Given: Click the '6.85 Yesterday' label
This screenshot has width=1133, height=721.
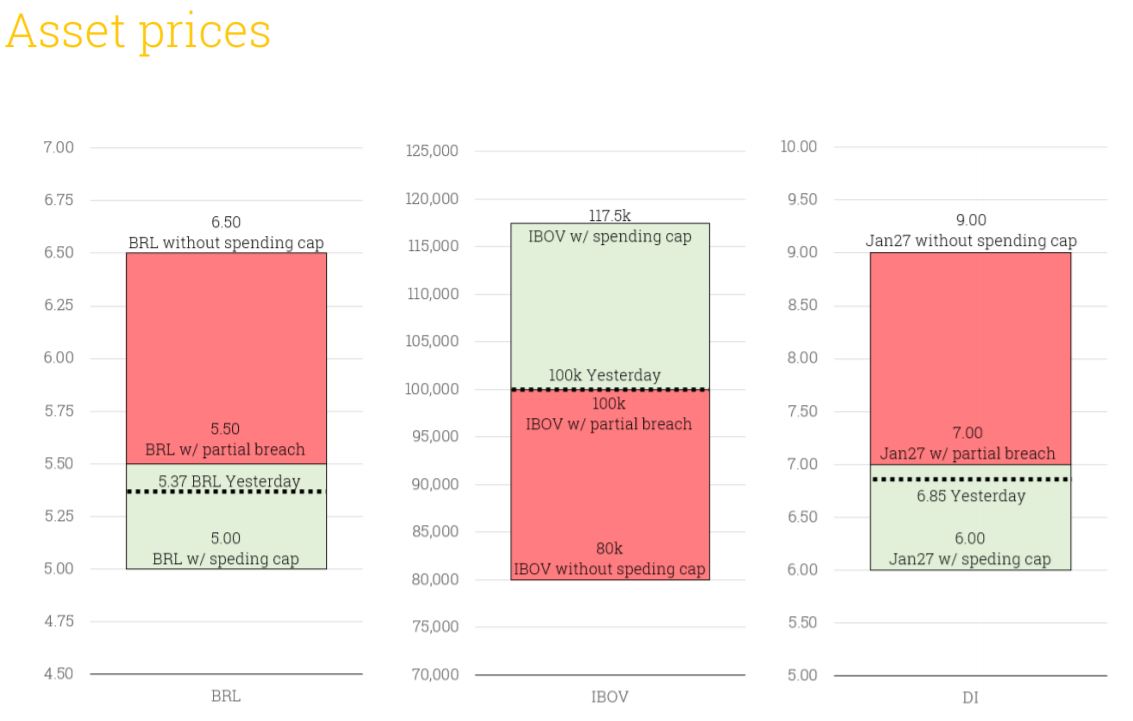Looking at the screenshot, I should pyautogui.click(x=970, y=496).
